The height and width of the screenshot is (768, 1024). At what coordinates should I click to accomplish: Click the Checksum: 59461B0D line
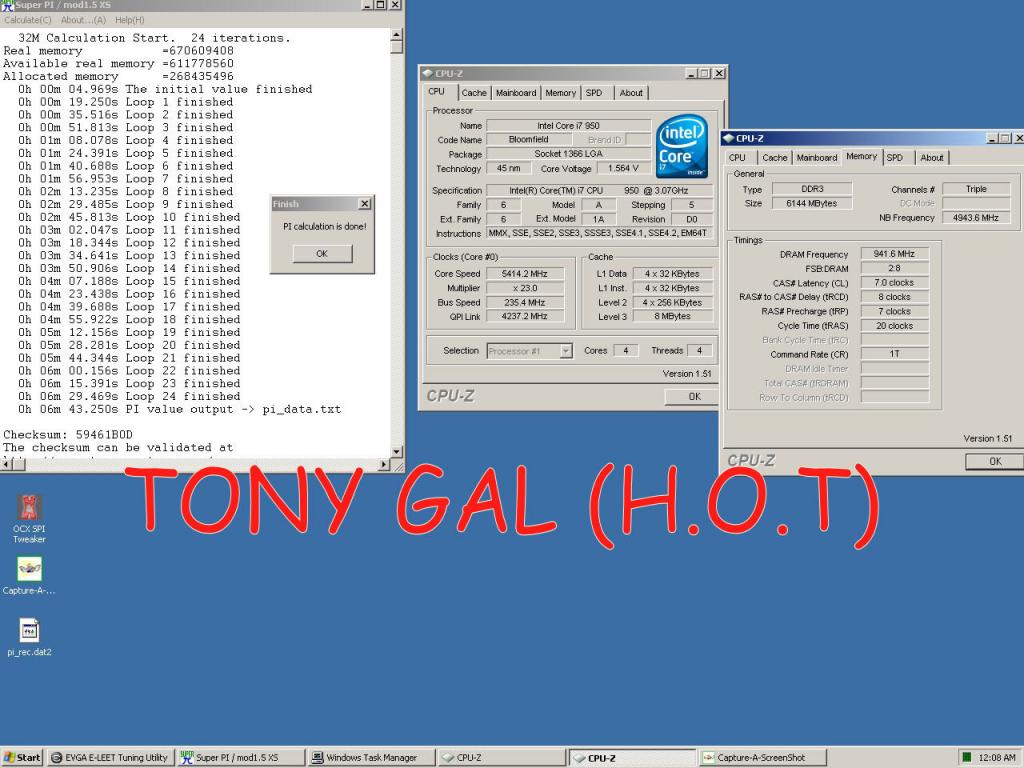click(68, 434)
